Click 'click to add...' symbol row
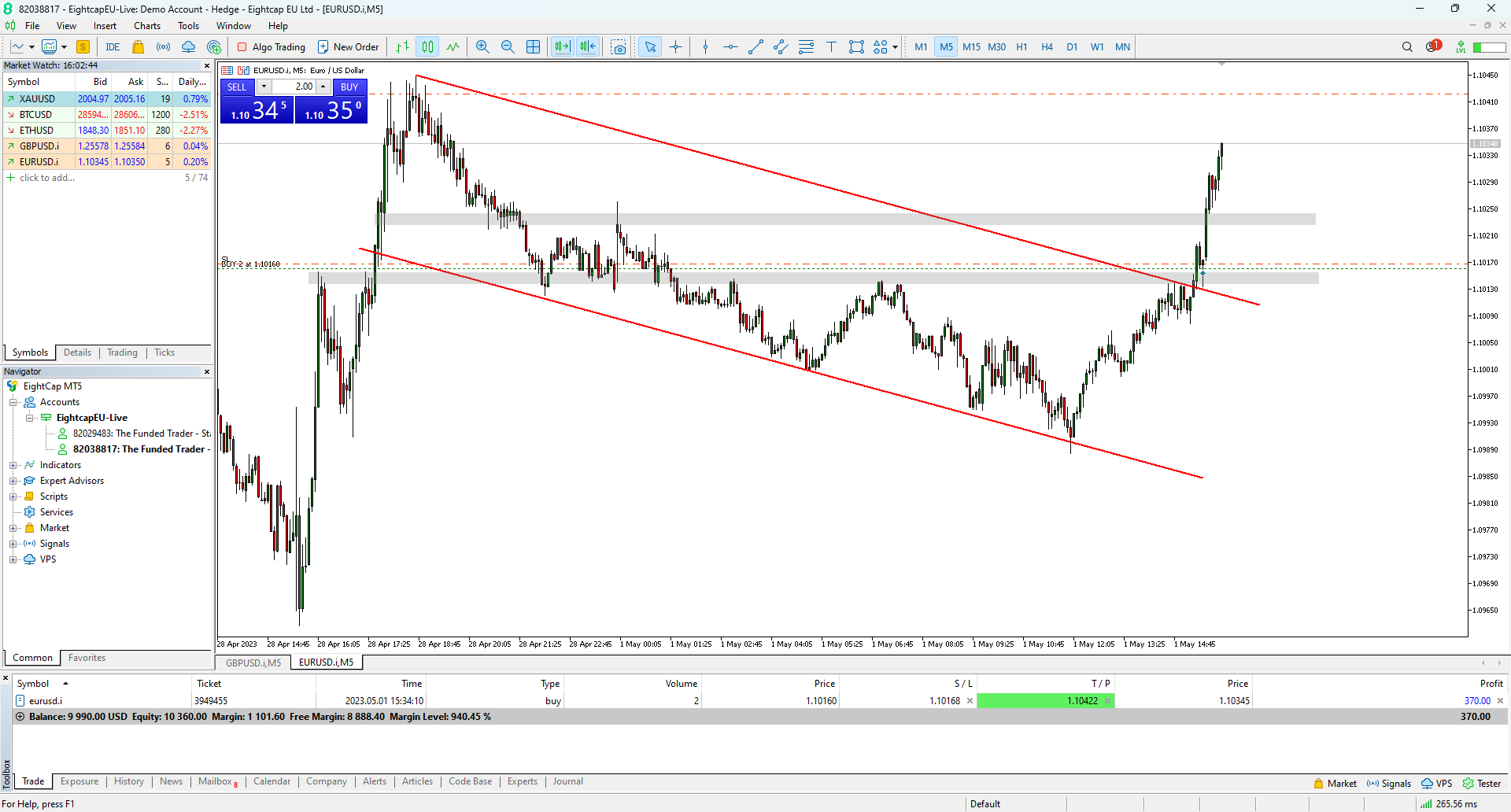This screenshot has width=1511, height=812. tap(47, 178)
